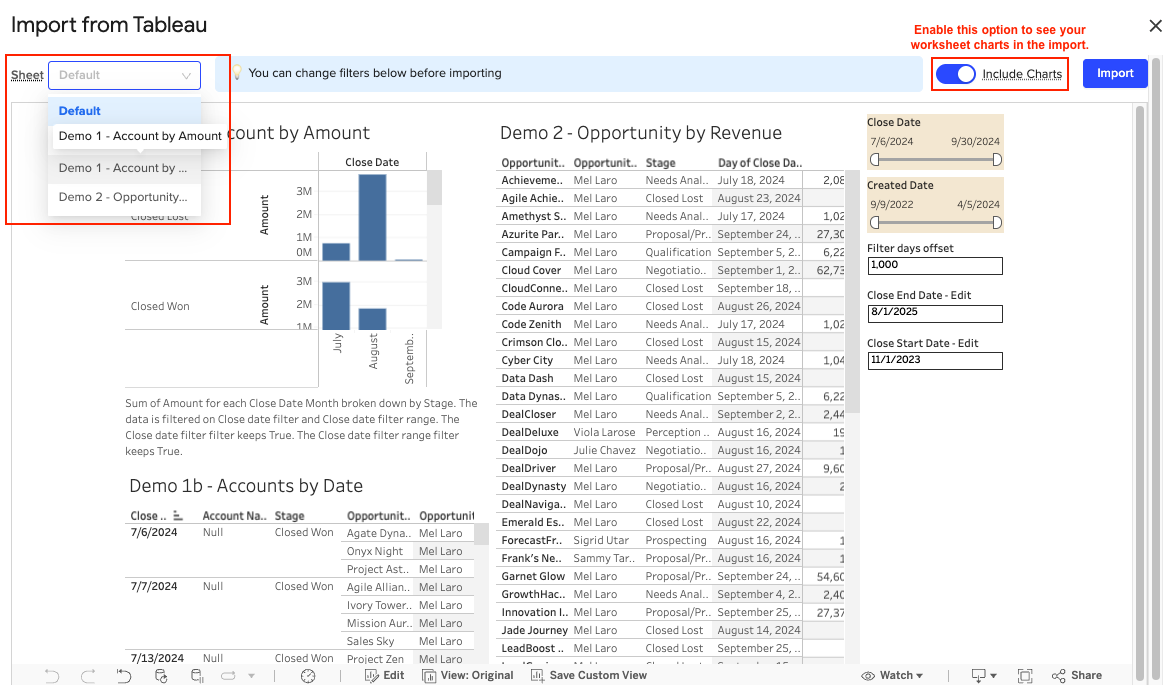
Task: Click the Import button
Action: click(x=1115, y=73)
